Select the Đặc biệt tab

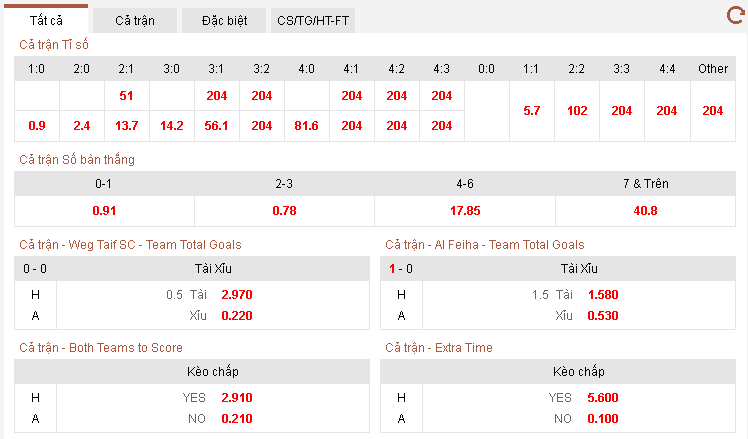point(225,20)
